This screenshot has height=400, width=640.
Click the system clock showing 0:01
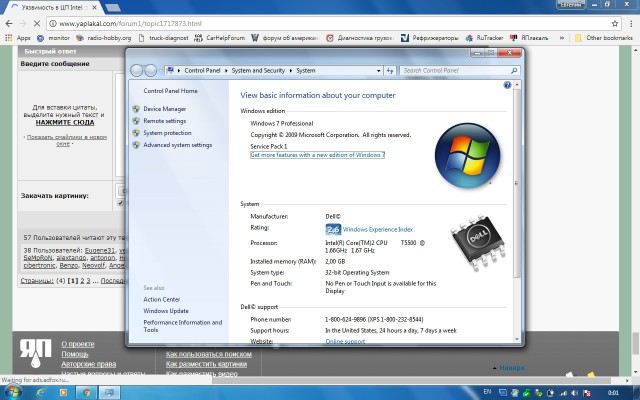click(x=613, y=393)
